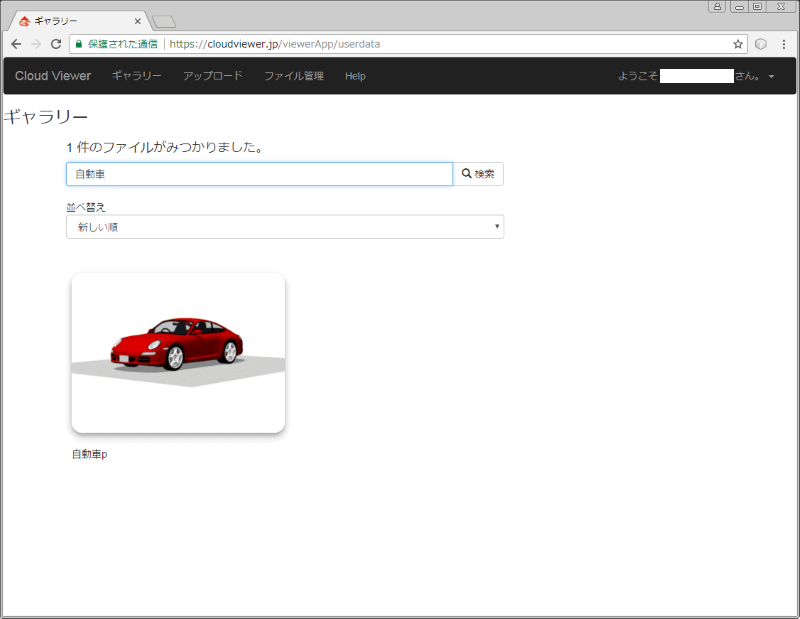Close the ギャラリー browser tab

(x=138, y=21)
